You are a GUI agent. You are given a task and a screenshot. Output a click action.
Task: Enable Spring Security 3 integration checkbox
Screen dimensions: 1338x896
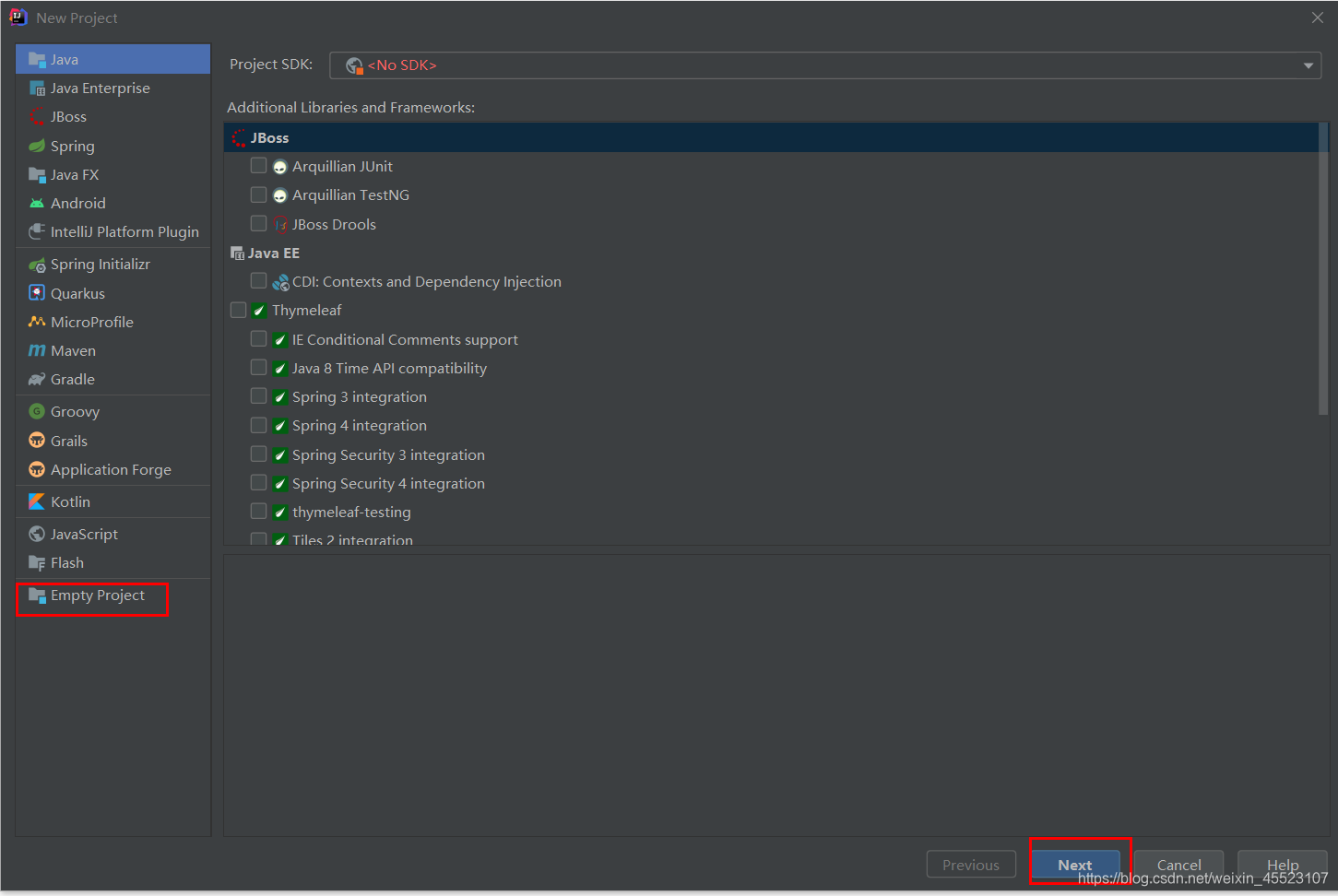coord(258,454)
